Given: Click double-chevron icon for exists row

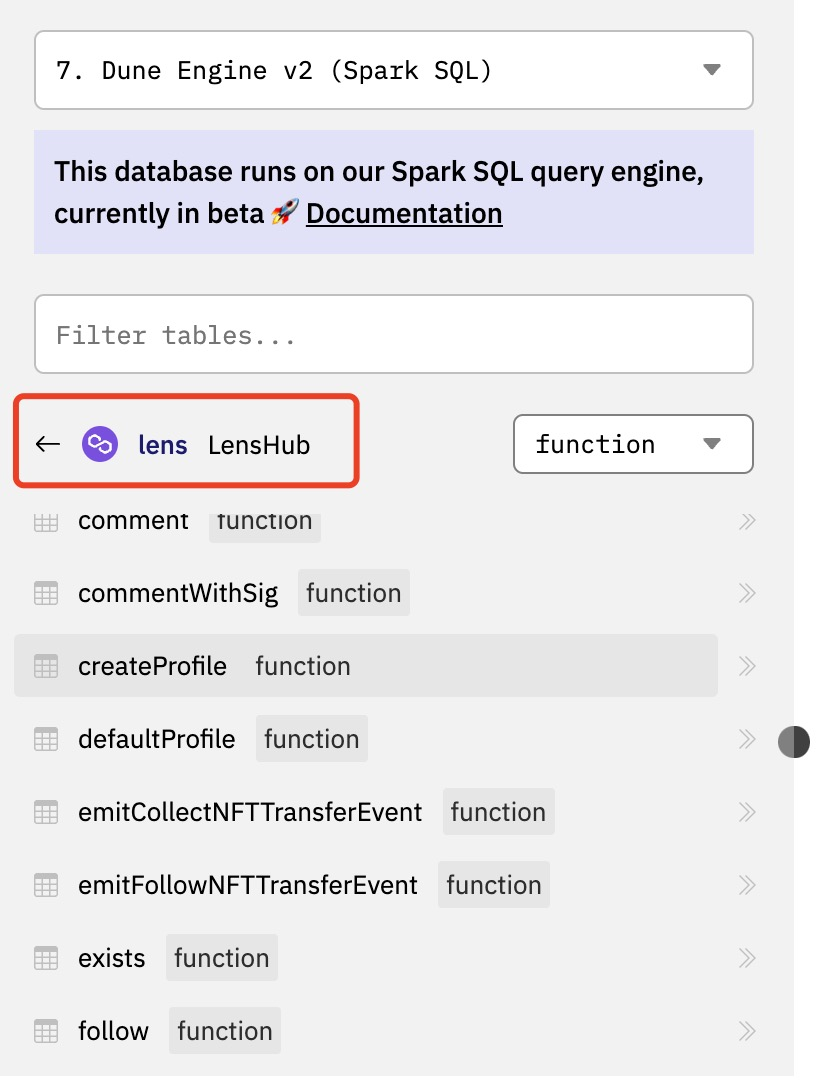Looking at the screenshot, I should pos(746,958).
